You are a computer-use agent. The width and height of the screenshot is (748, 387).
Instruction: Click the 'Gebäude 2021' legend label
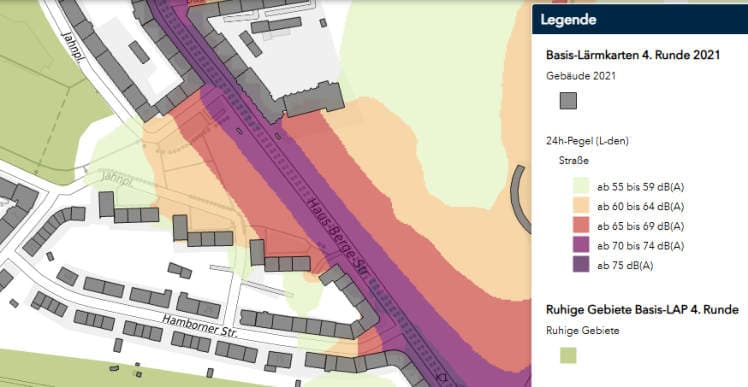point(581,76)
